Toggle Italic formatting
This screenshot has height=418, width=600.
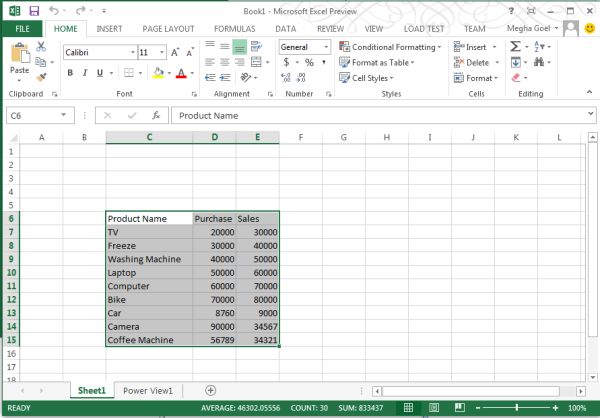[x=85, y=73]
